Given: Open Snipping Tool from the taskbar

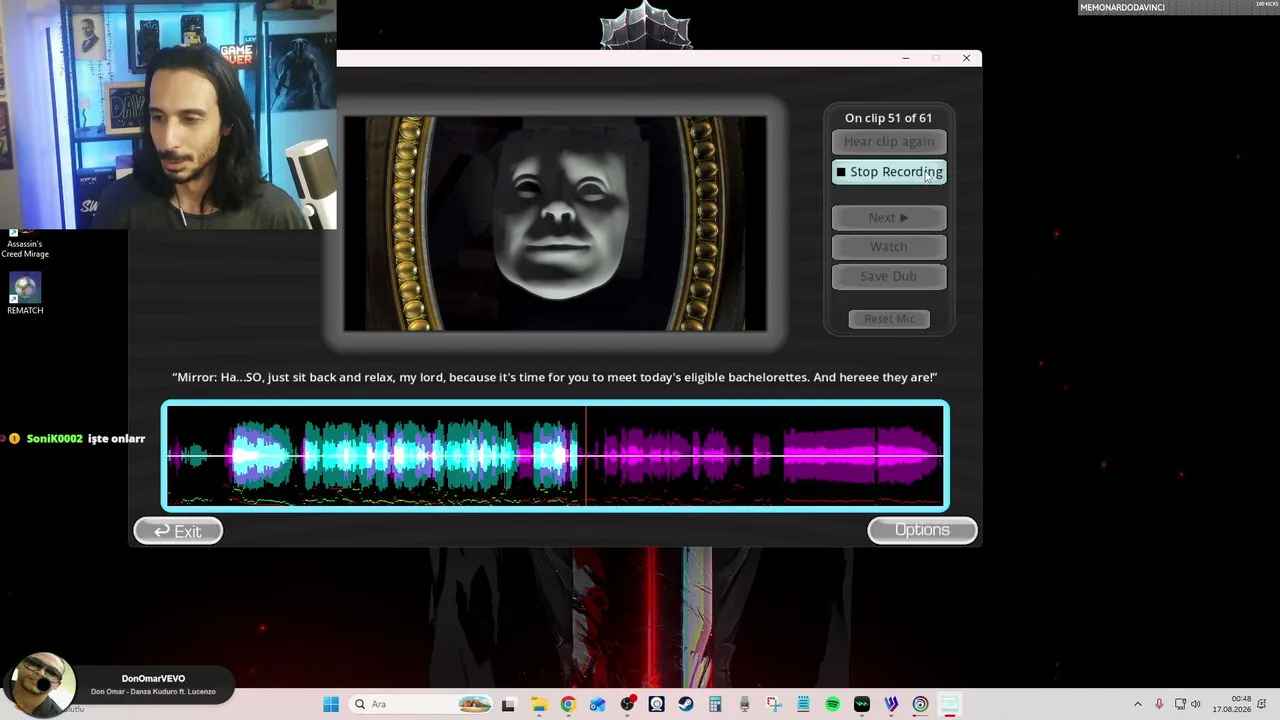Looking at the screenshot, I should (x=774, y=704).
